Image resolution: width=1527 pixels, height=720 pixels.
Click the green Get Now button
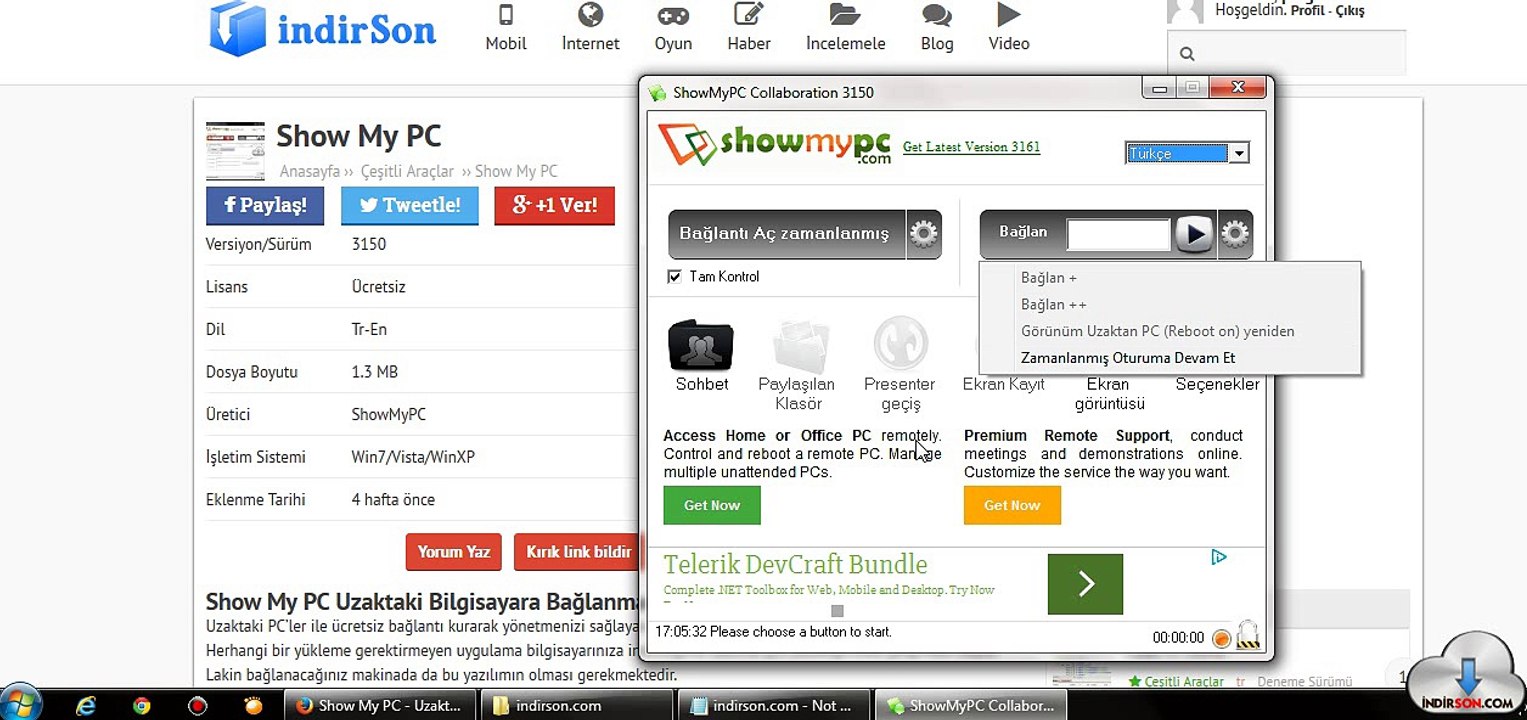712,505
